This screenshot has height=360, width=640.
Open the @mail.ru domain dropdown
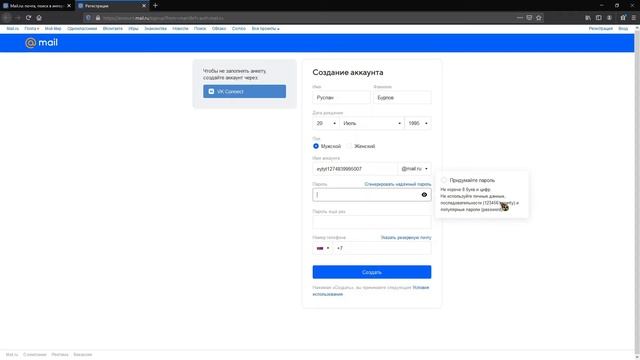click(414, 169)
